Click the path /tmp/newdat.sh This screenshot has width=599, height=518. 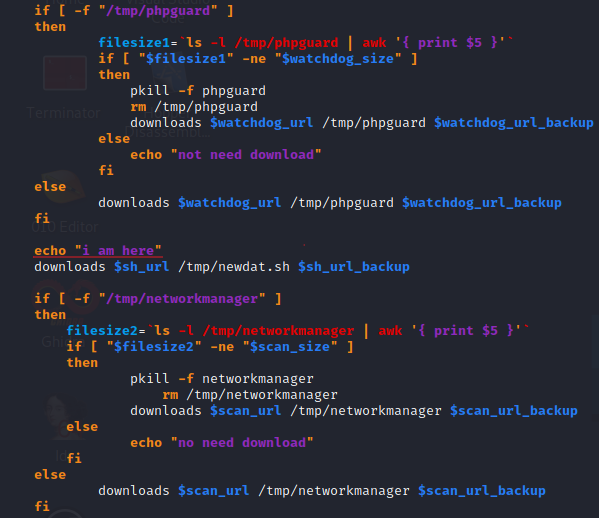click(x=234, y=267)
